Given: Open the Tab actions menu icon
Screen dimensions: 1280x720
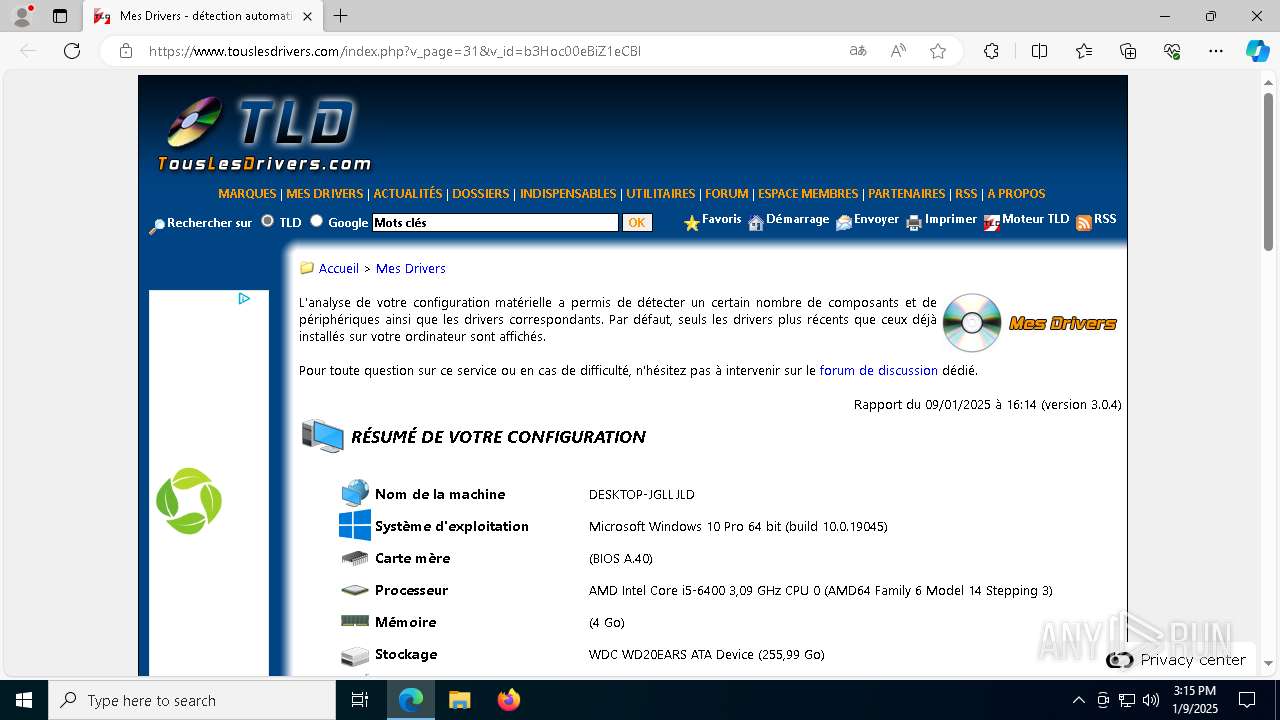Looking at the screenshot, I should point(60,16).
